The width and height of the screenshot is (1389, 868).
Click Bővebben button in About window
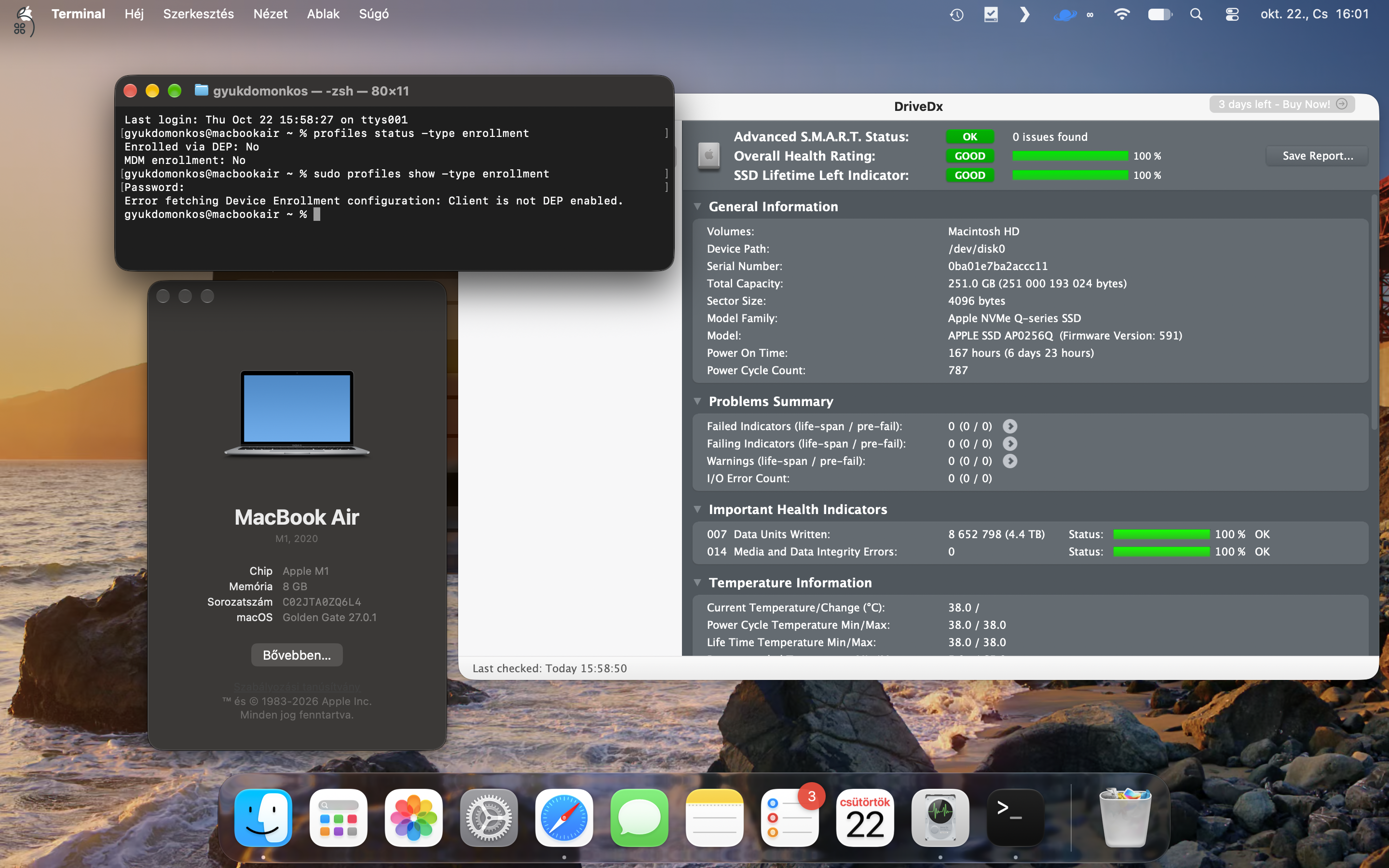[297, 655]
